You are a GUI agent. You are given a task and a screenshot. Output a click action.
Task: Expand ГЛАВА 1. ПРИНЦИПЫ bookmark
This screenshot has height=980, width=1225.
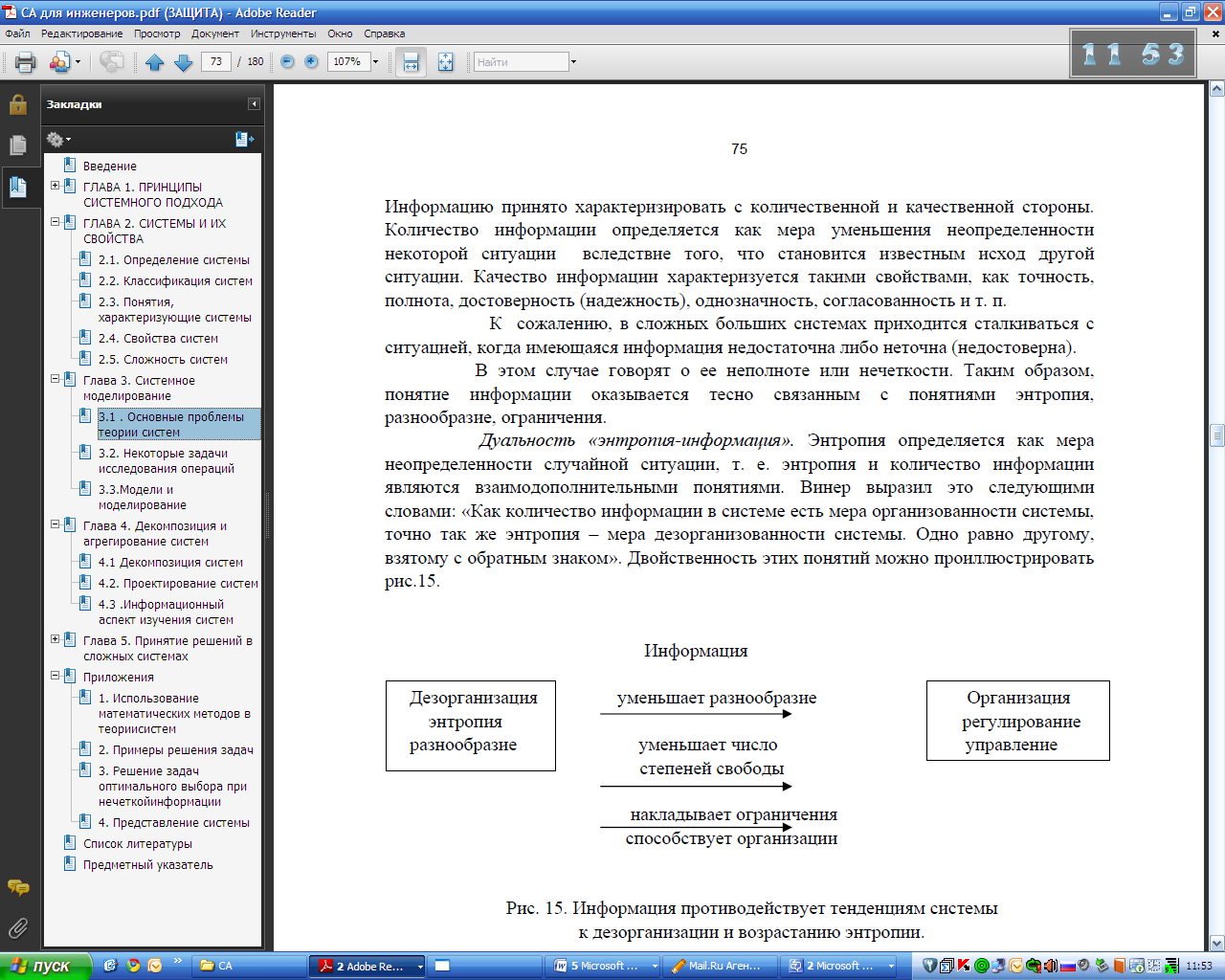(x=55, y=186)
